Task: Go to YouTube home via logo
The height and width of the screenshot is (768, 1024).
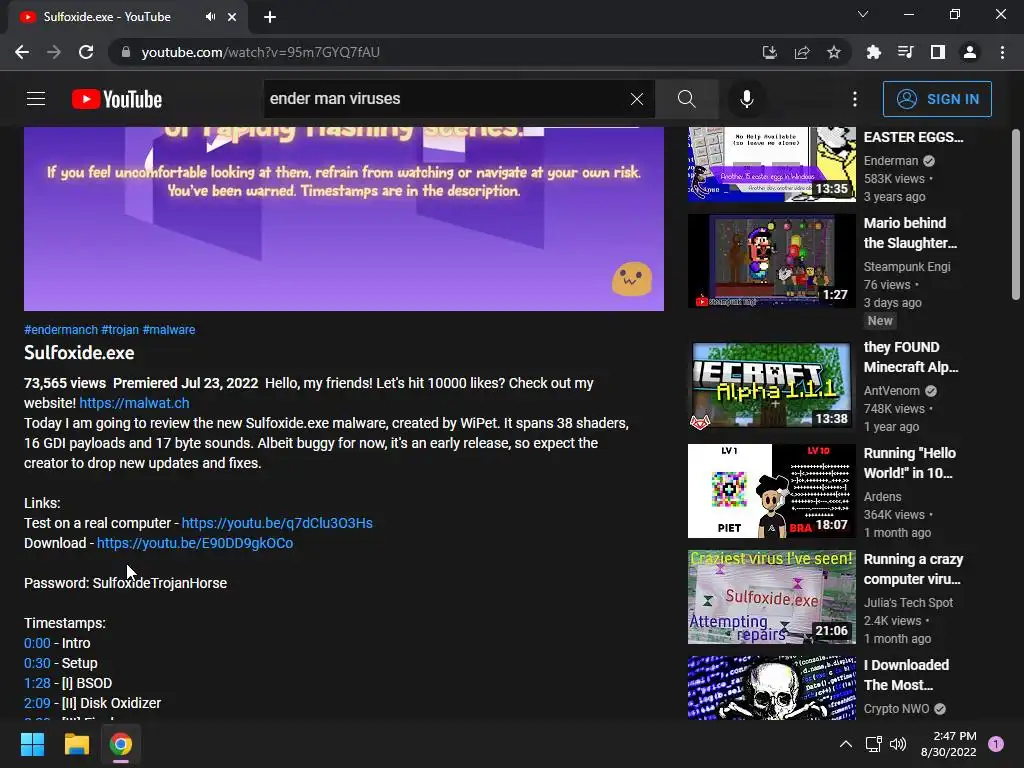Action: click(x=117, y=99)
